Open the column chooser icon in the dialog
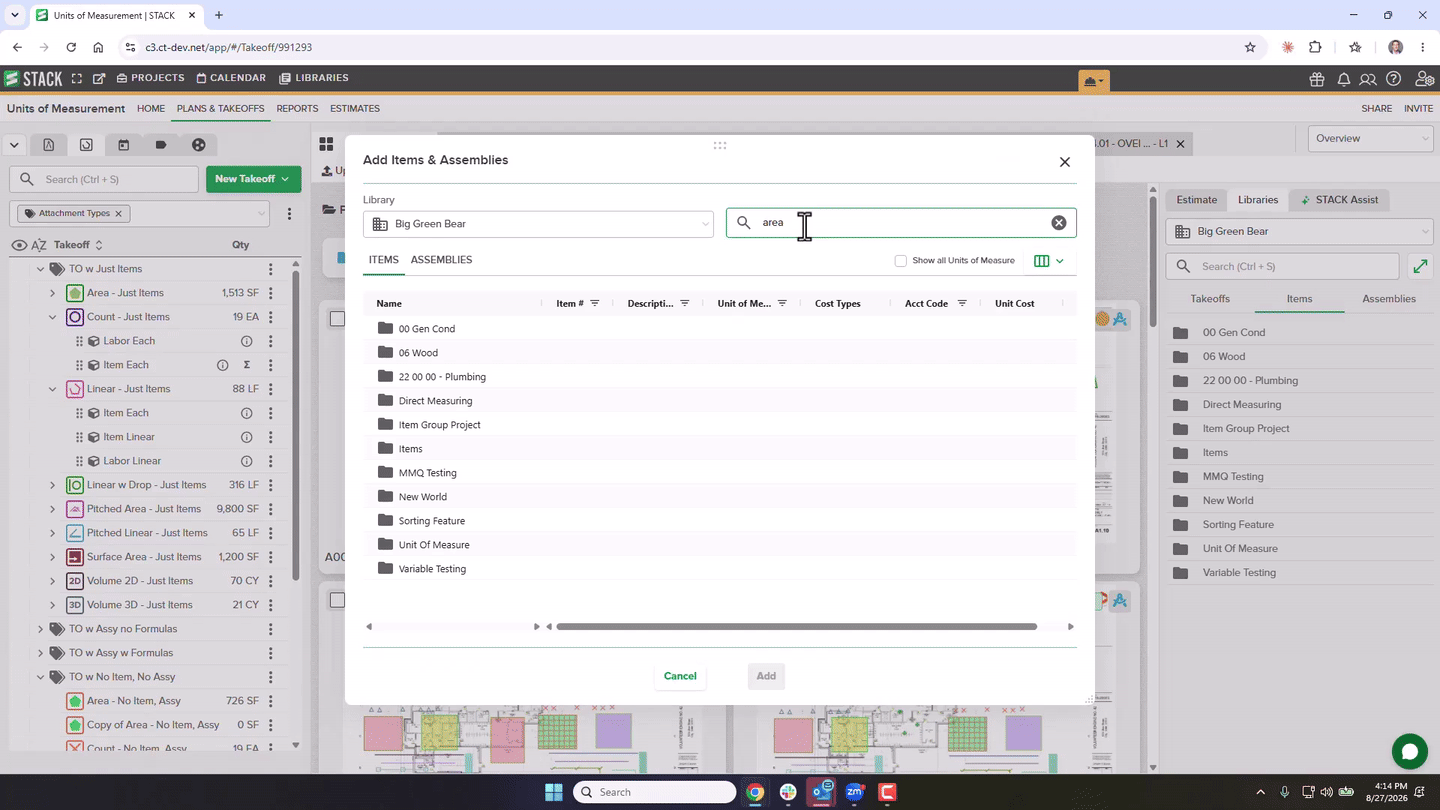The height and width of the screenshot is (810, 1440). point(1042,261)
